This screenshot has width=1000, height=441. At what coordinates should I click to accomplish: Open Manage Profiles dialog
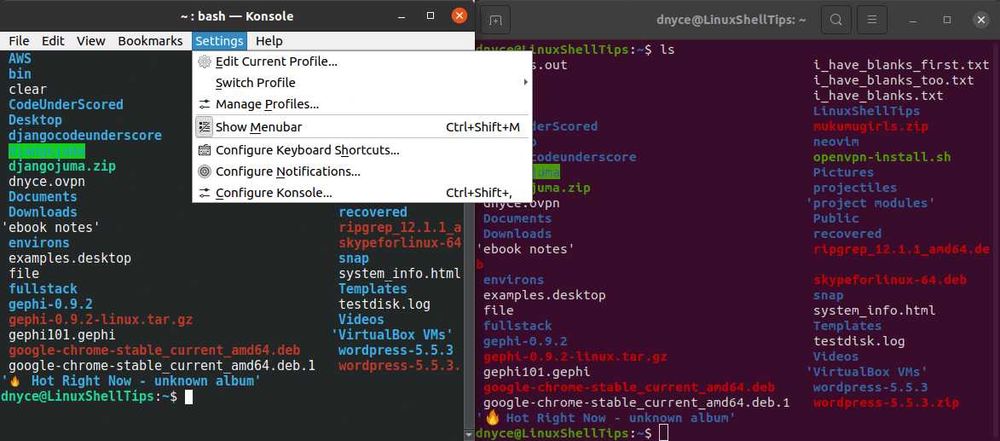point(362,104)
